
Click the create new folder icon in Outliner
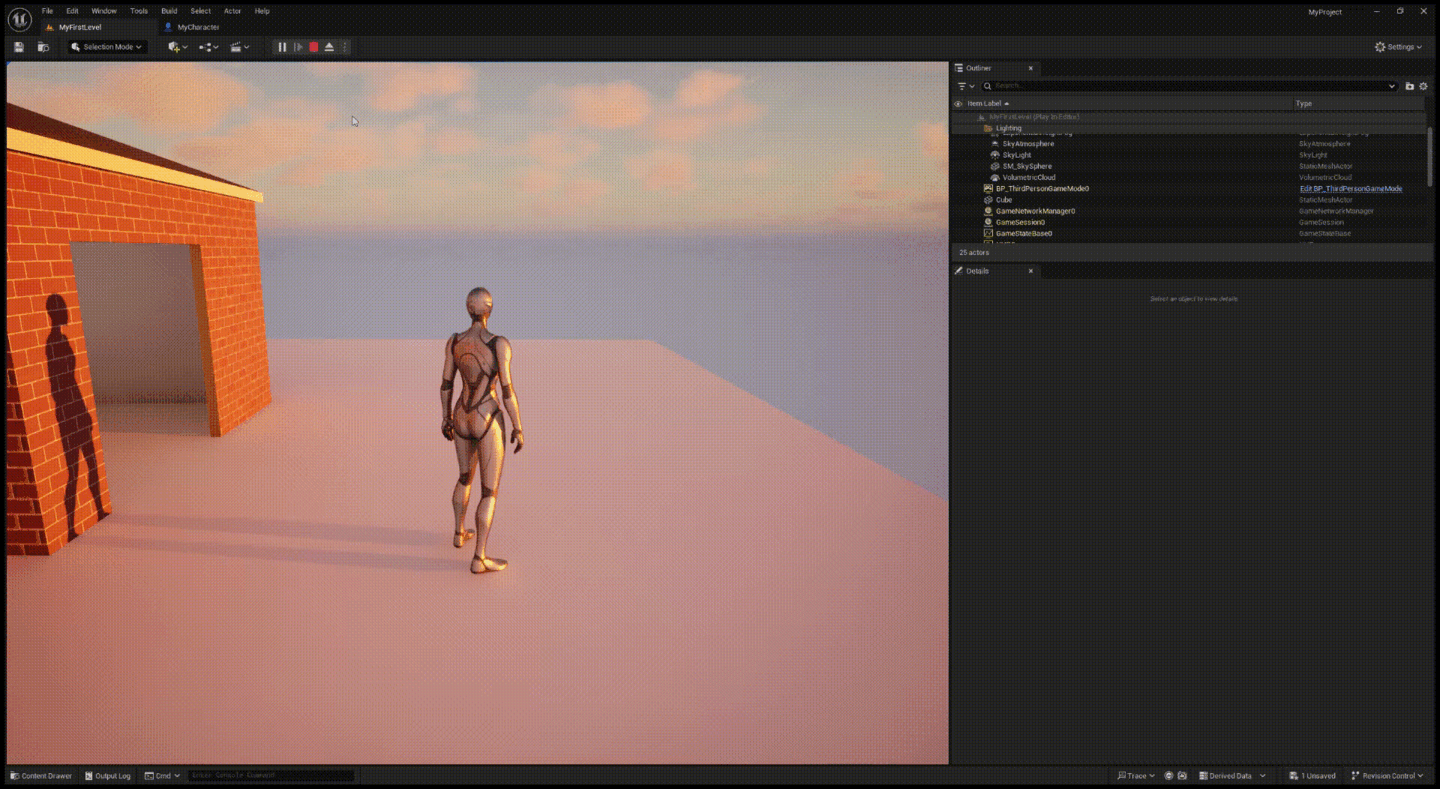click(x=1410, y=86)
